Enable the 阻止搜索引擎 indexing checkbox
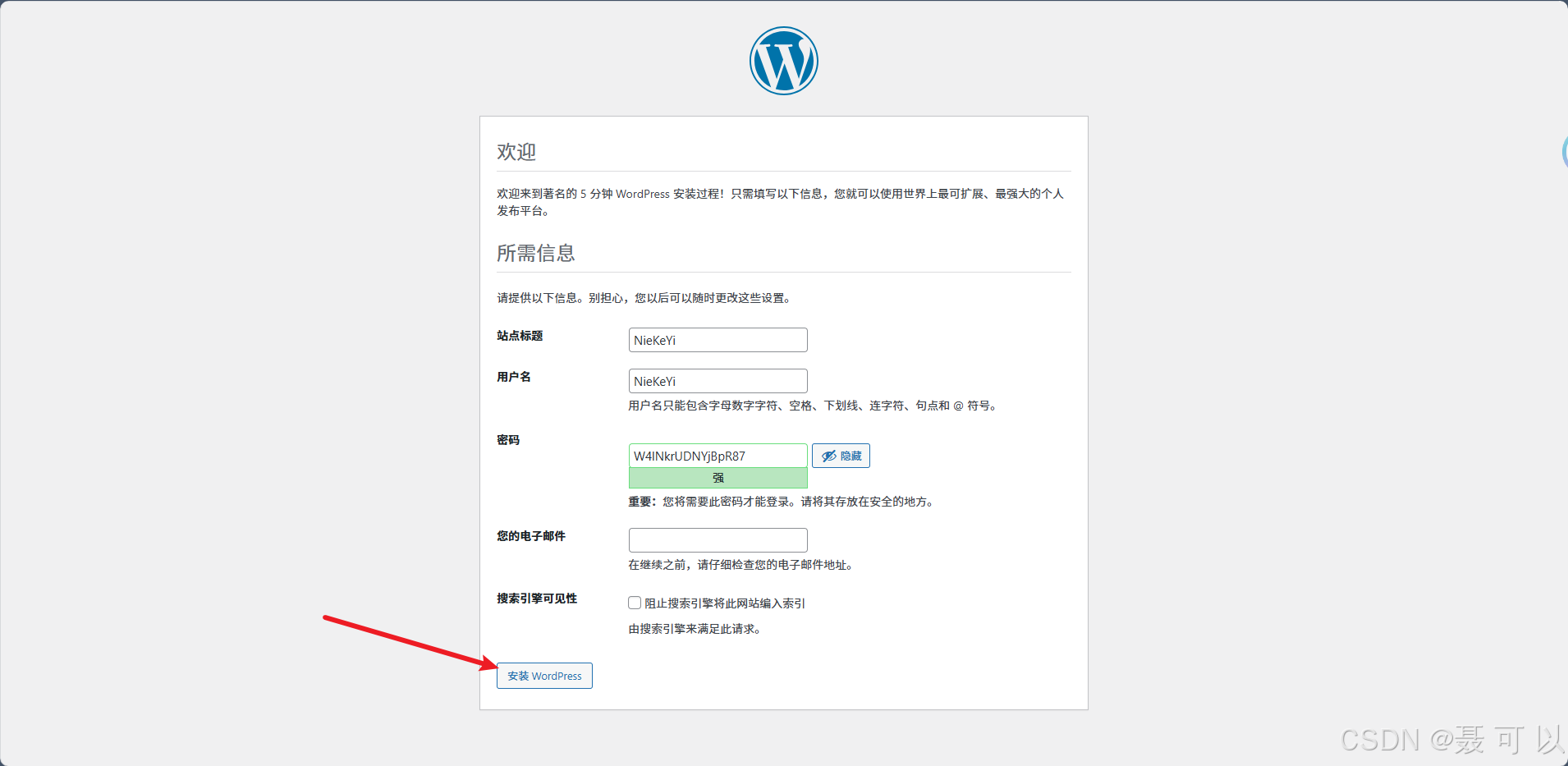Viewport: 1568px width, 766px height. point(635,603)
